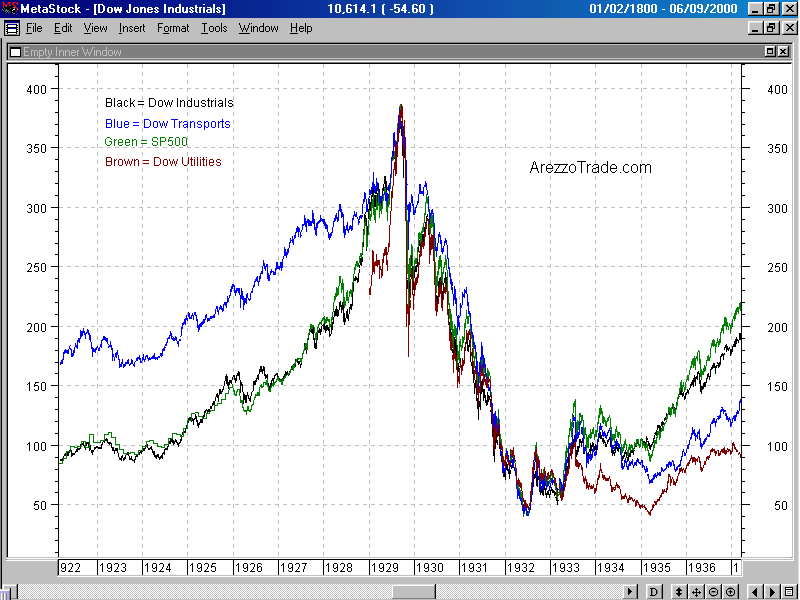Image resolution: width=800 pixels, height=600 pixels.
Task: Open the document control menu icon beside File
Action: (10, 28)
